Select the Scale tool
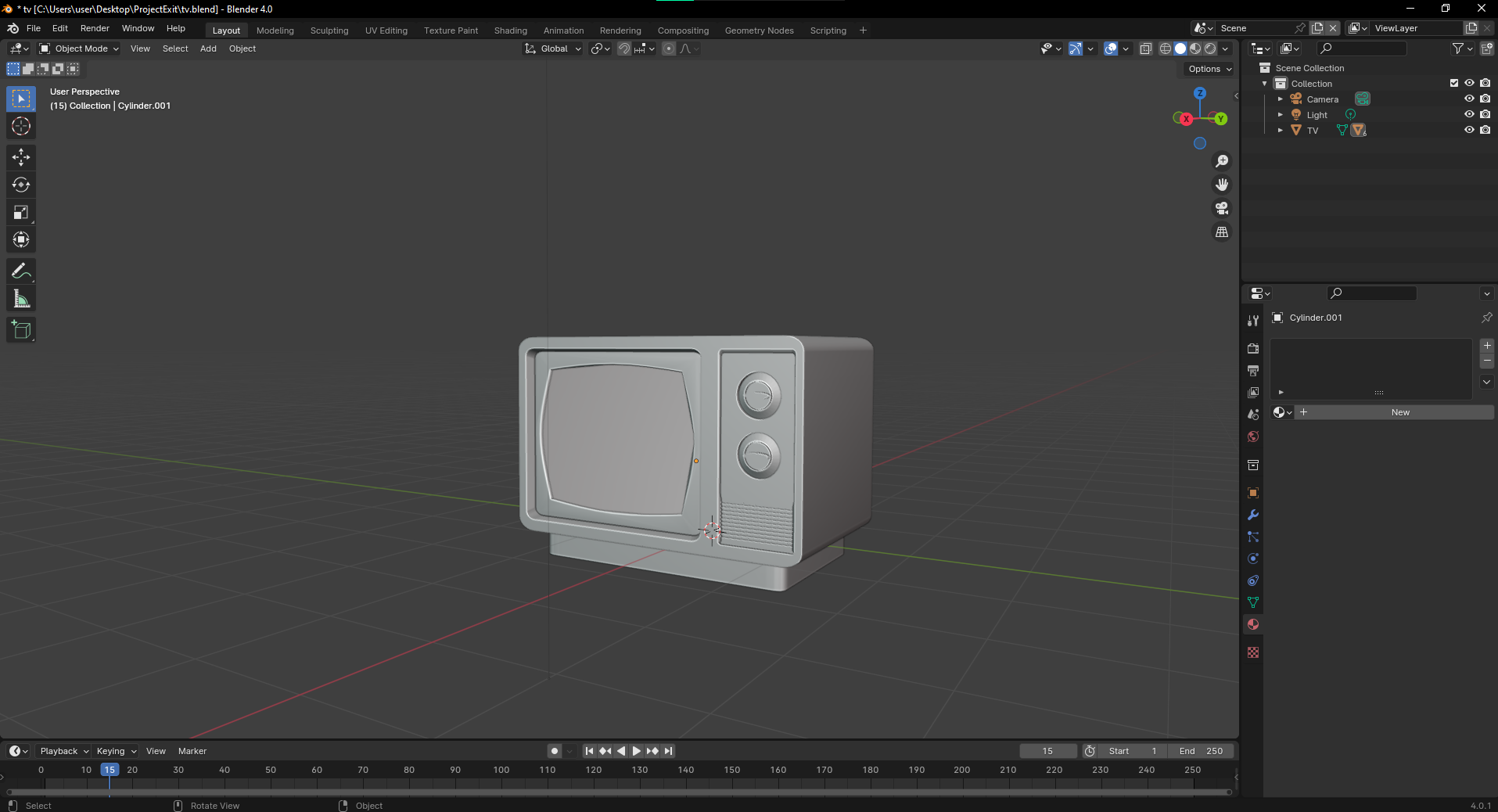The height and width of the screenshot is (812, 1498). click(21, 212)
